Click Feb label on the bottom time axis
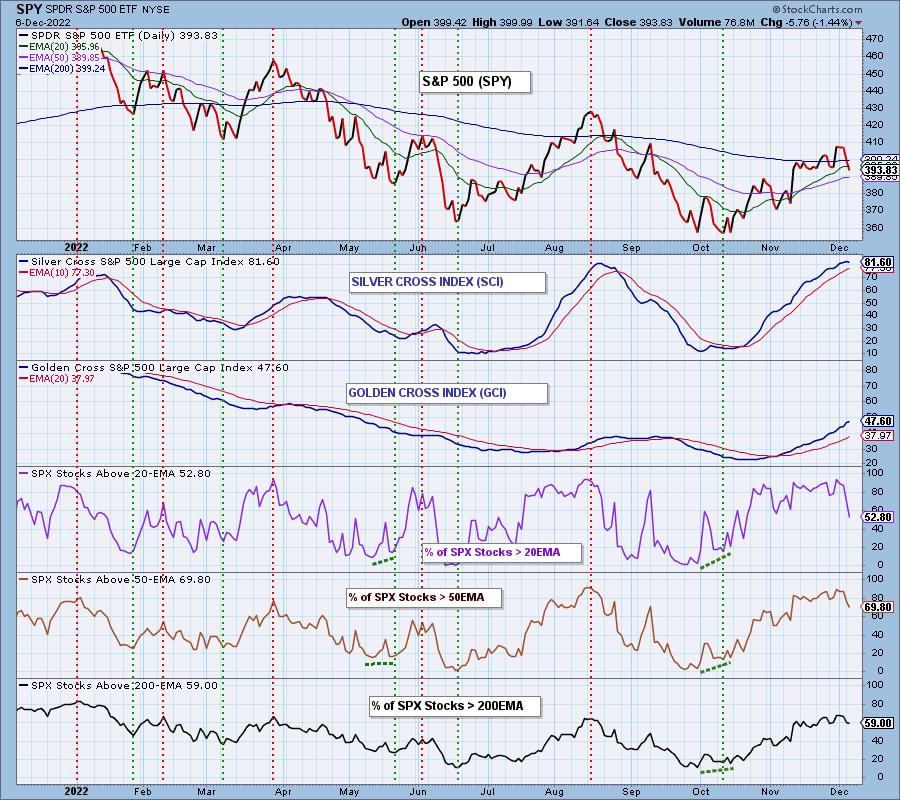The width and height of the screenshot is (900, 800). [x=142, y=791]
